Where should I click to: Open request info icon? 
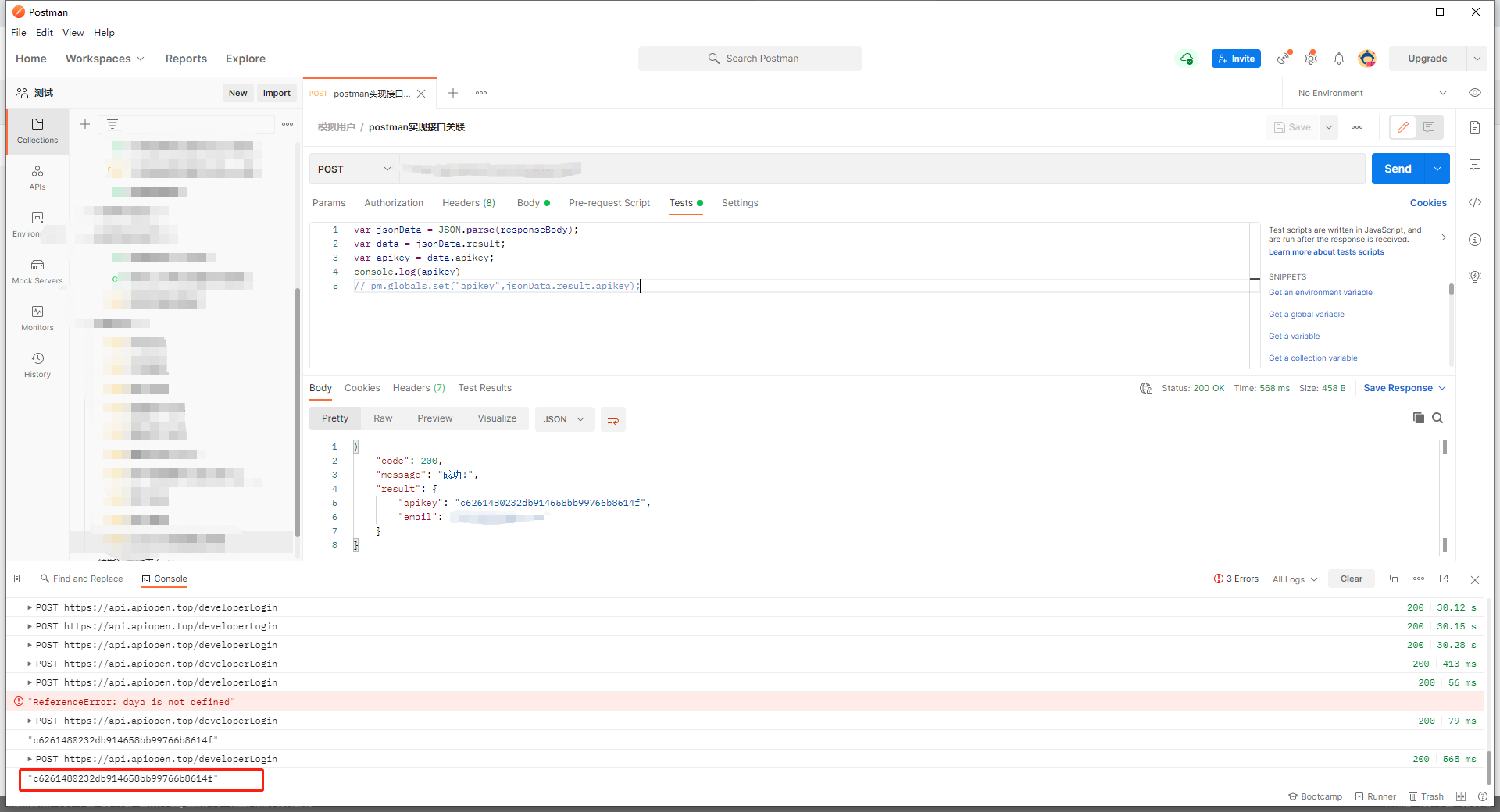(x=1475, y=240)
